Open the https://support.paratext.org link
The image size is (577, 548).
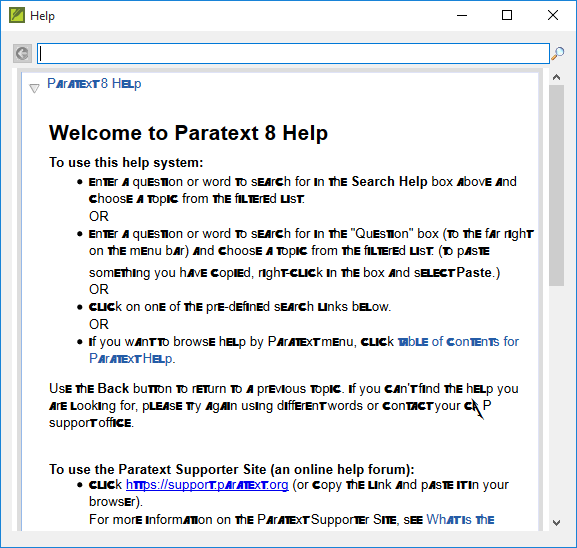click(207, 485)
